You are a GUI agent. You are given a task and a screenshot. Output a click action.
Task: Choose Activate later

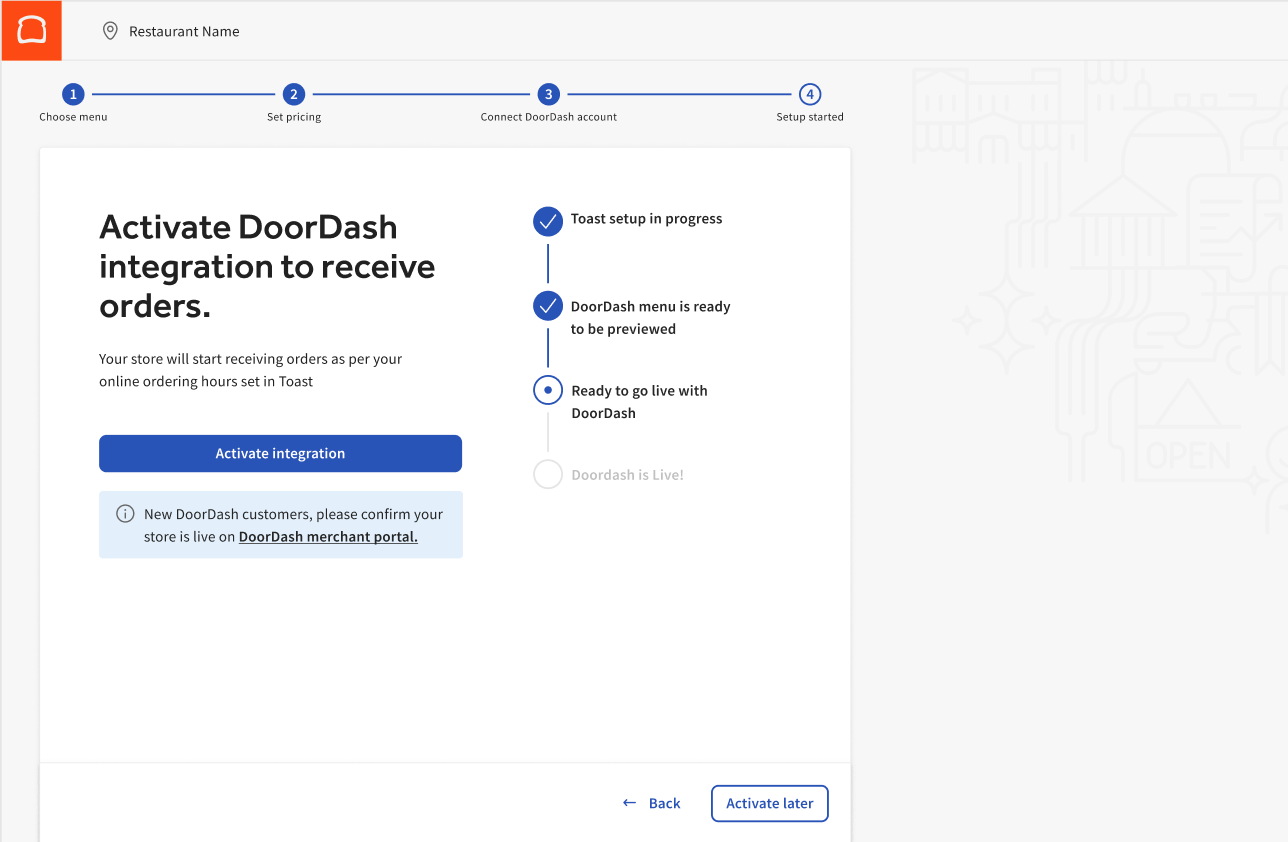[769, 803]
